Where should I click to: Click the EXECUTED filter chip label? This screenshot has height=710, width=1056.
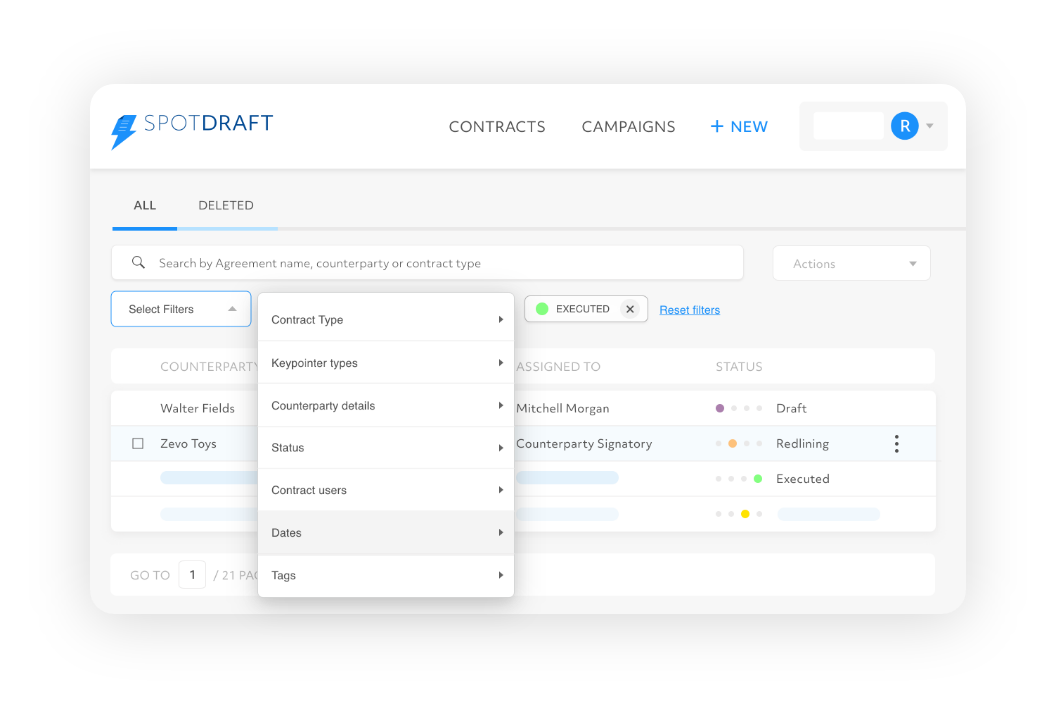(583, 309)
